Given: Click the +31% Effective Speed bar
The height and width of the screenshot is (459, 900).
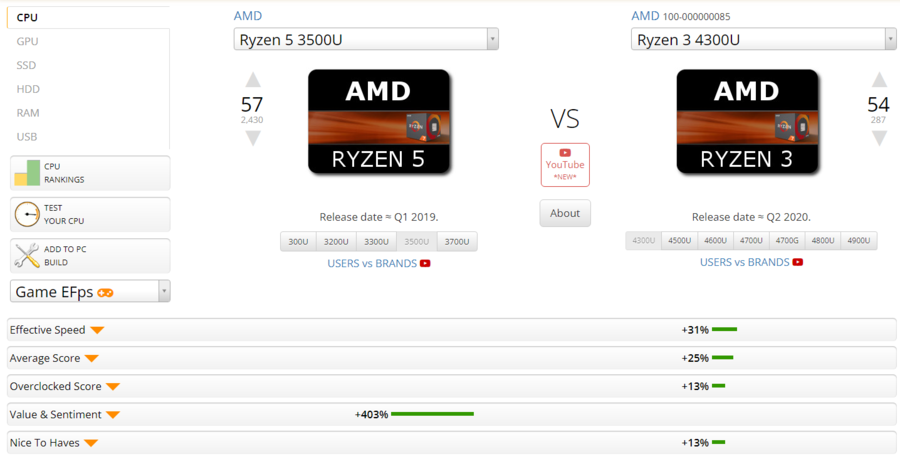Looking at the screenshot, I should coord(724,329).
